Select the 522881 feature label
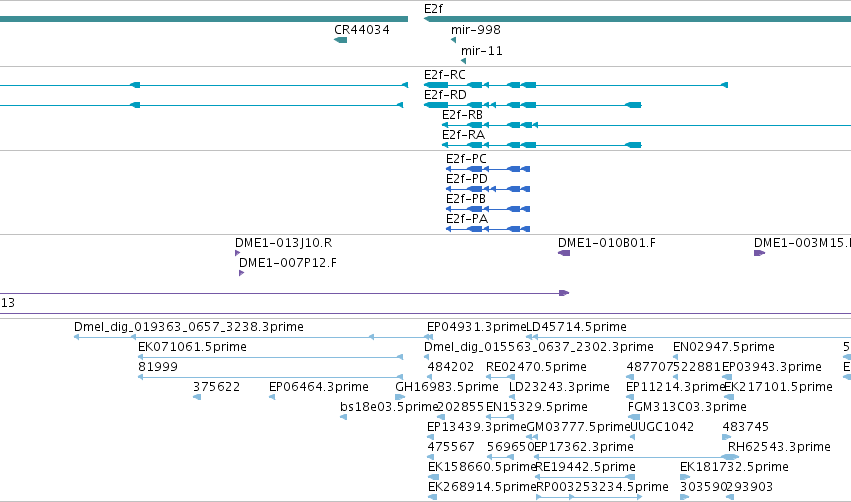The height and width of the screenshot is (502, 851). pos(697,367)
